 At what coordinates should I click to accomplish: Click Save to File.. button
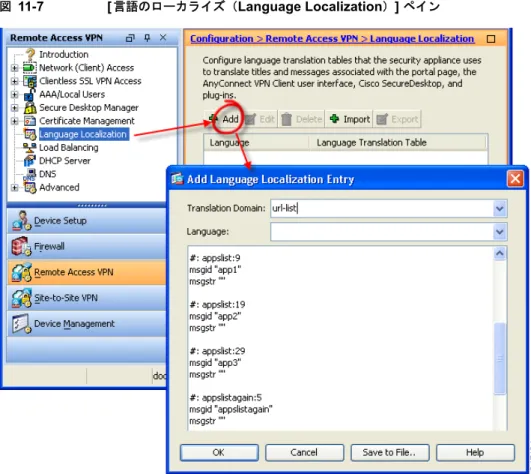[x=390, y=453]
